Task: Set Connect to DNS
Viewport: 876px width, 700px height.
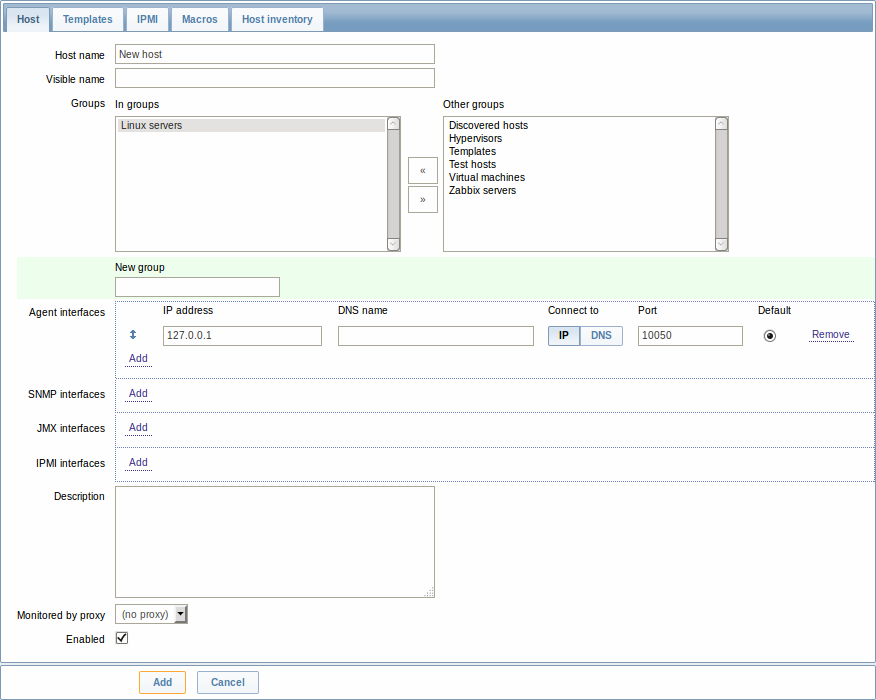Action: click(x=601, y=336)
